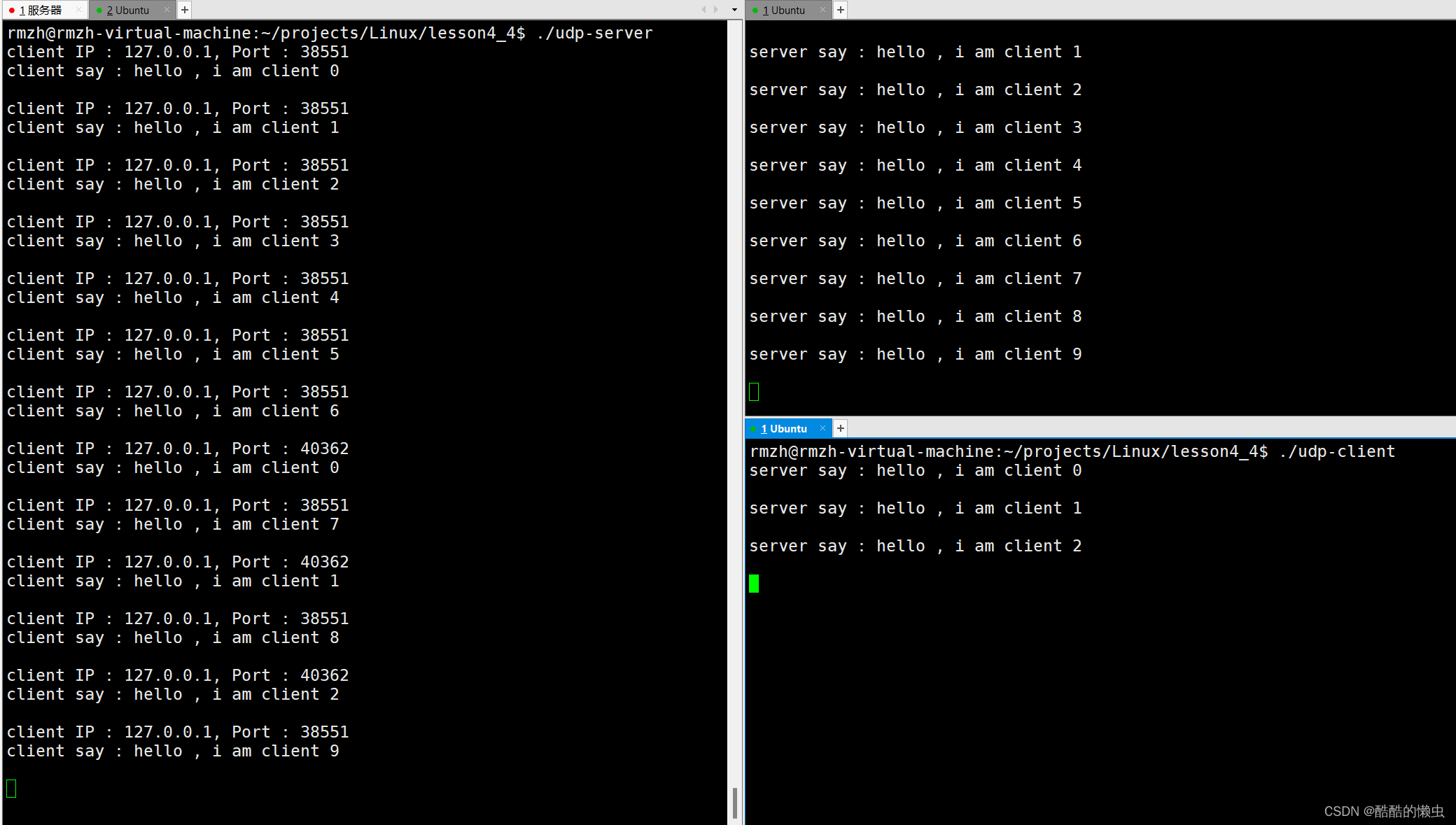Click top-right pane line 'i am client 3'
This screenshot has height=825, width=1456.
[x=916, y=127]
